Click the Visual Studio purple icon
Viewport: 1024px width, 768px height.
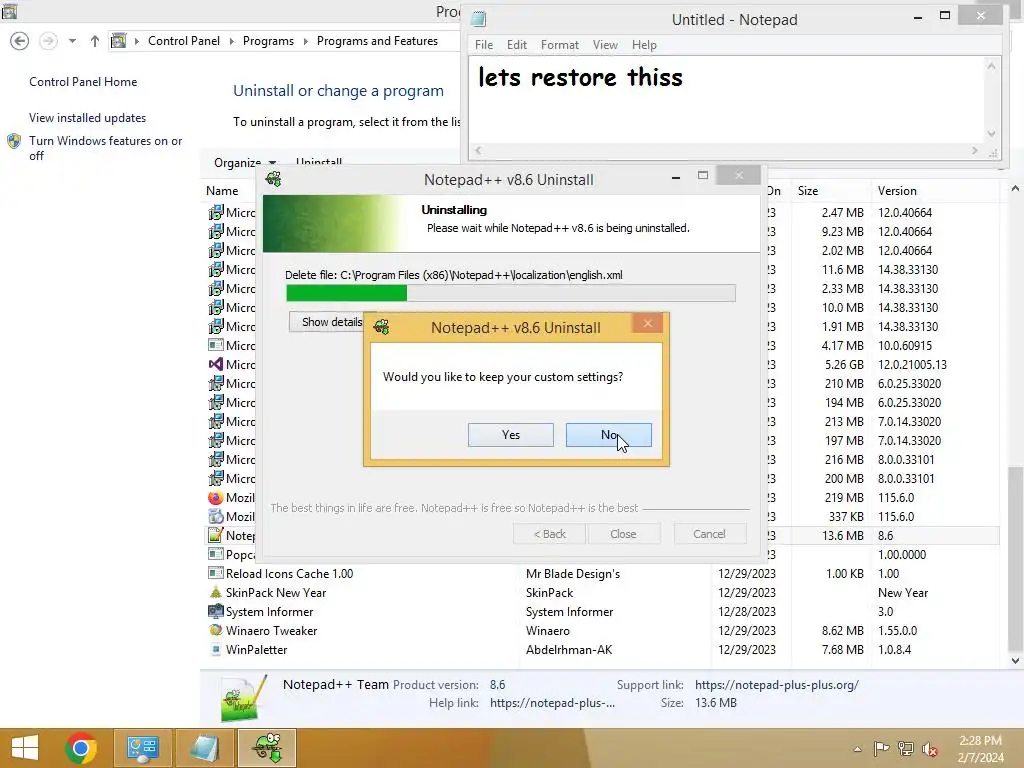click(216, 364)
